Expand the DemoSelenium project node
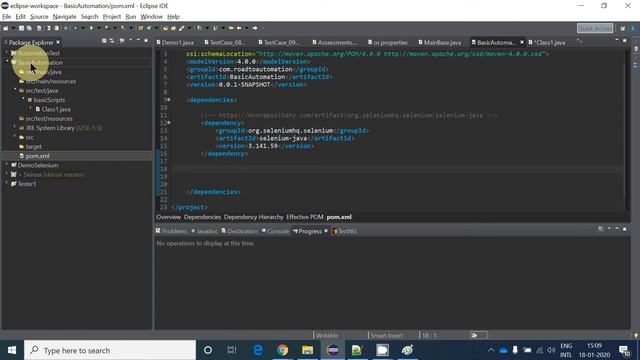This screenshot has height=360, width=640. pyautogui.click(x=7, y=165)
